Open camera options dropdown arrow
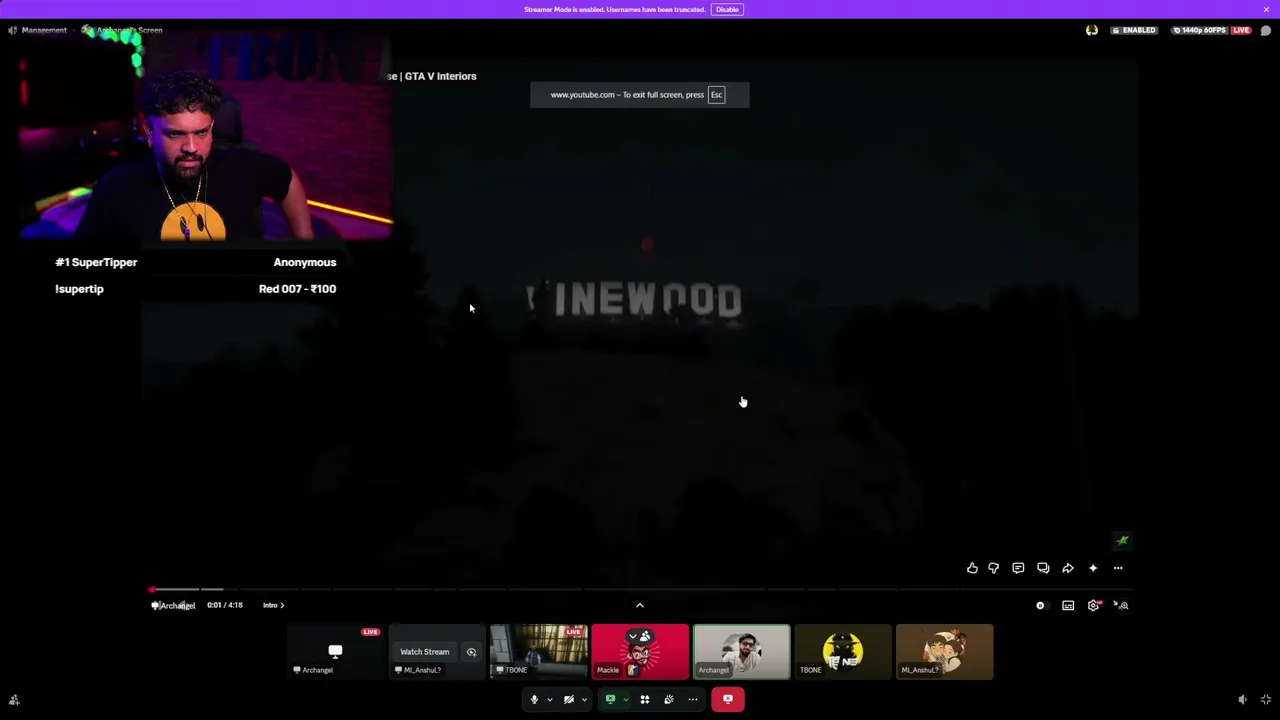 point(584,699)
